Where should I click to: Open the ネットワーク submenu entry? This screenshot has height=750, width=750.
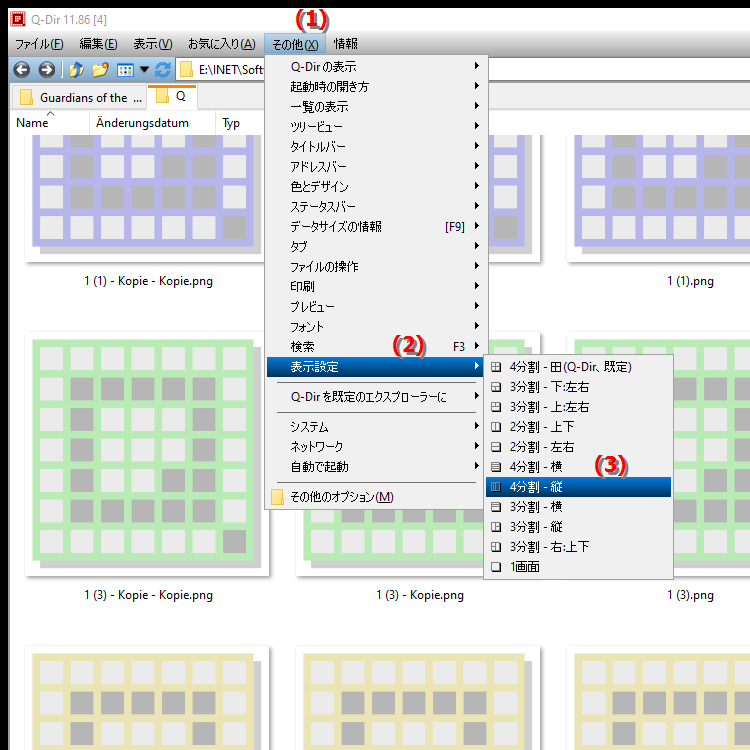tap(375, 447)
